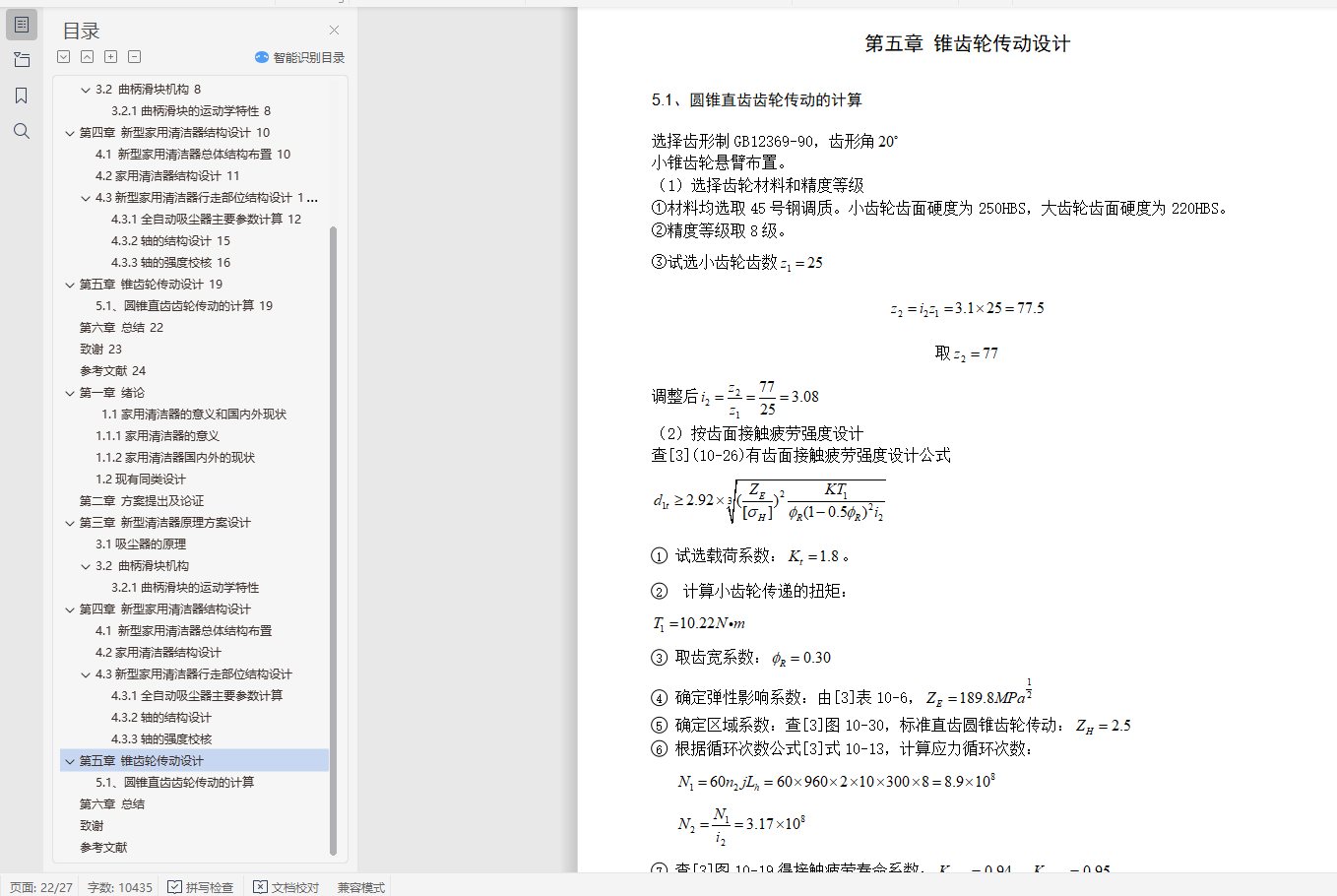
Task: Select '4.2 家用清洁器结构设计 11' outline entry
Action: (167, 176)
